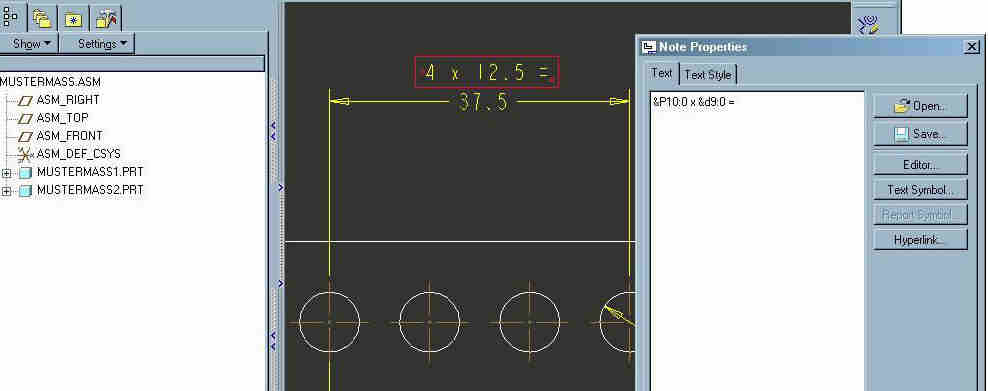Viewport: 988px width, 391px height.
Task: Expand the MUSTERMASS1.PRT tree node
Action: [7, 173]
